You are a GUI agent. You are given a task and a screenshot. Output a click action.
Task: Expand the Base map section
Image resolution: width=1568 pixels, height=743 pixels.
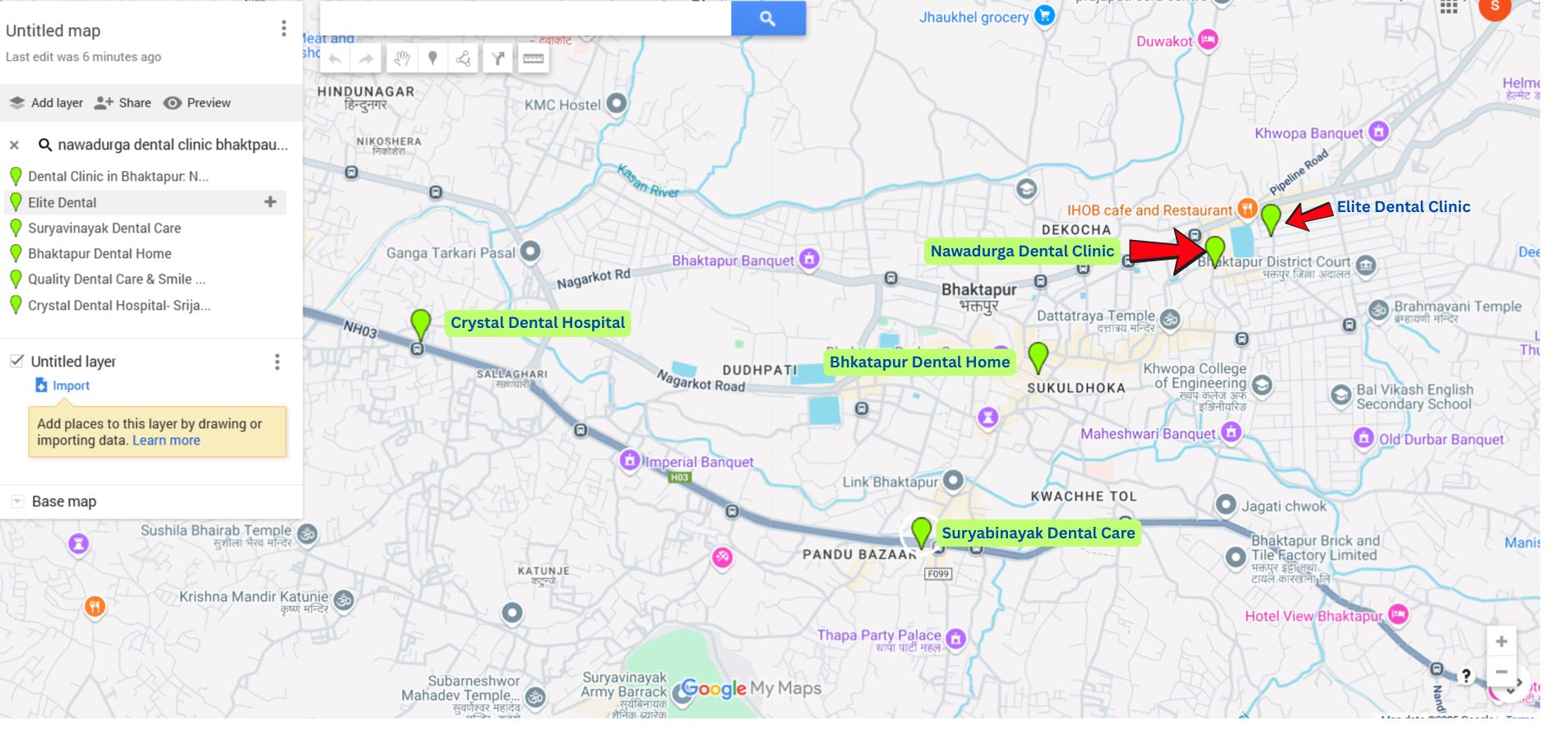point(16,501)
